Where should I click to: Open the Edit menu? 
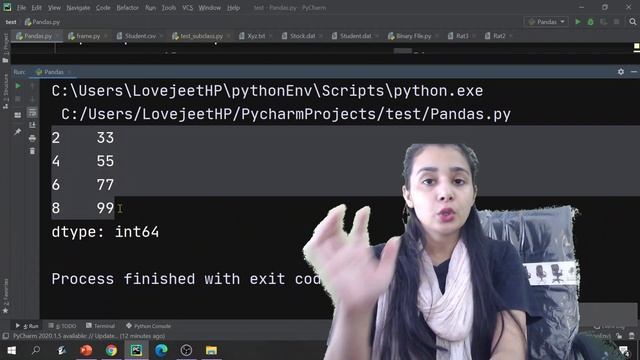click(x=37, y=8)
